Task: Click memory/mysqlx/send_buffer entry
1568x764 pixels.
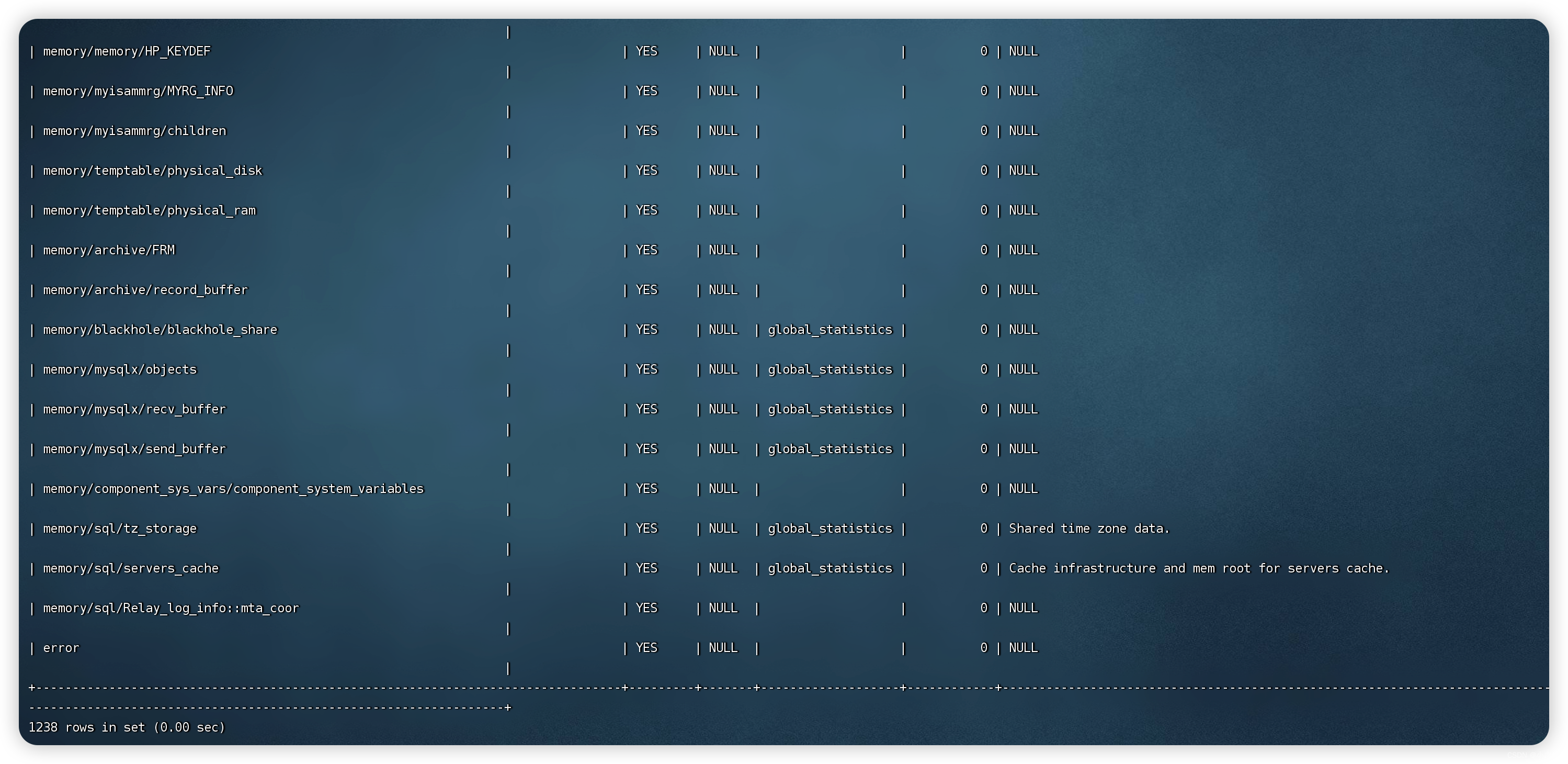Action: [134, 449]
